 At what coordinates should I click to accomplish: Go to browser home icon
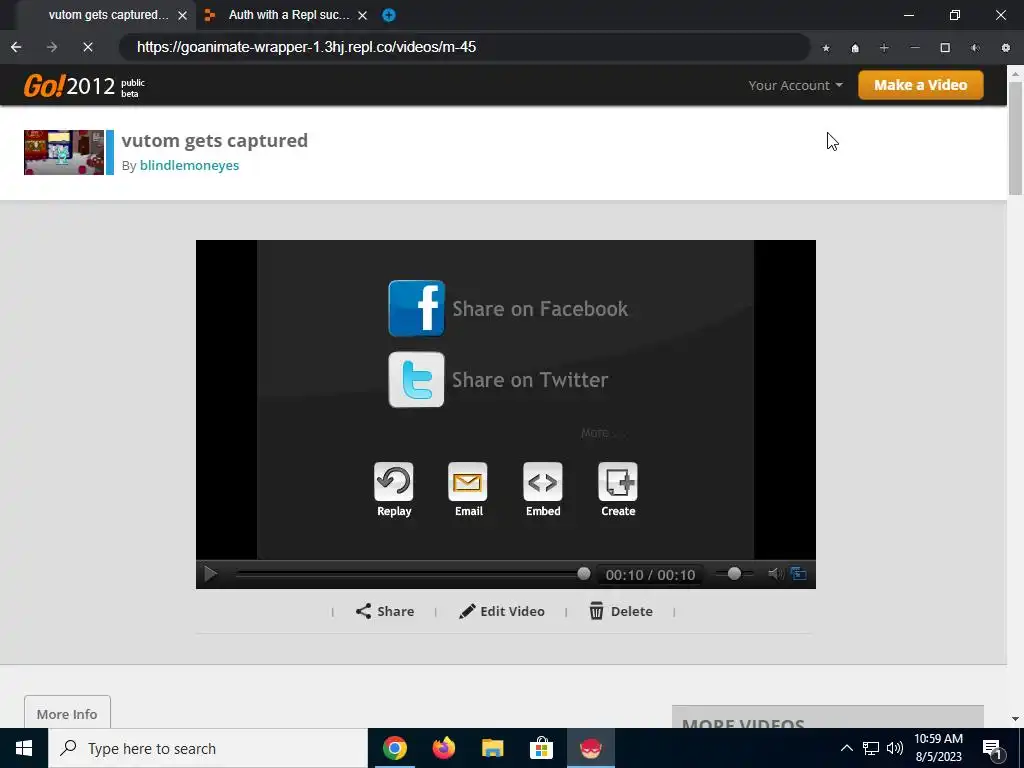pos(855,48)
